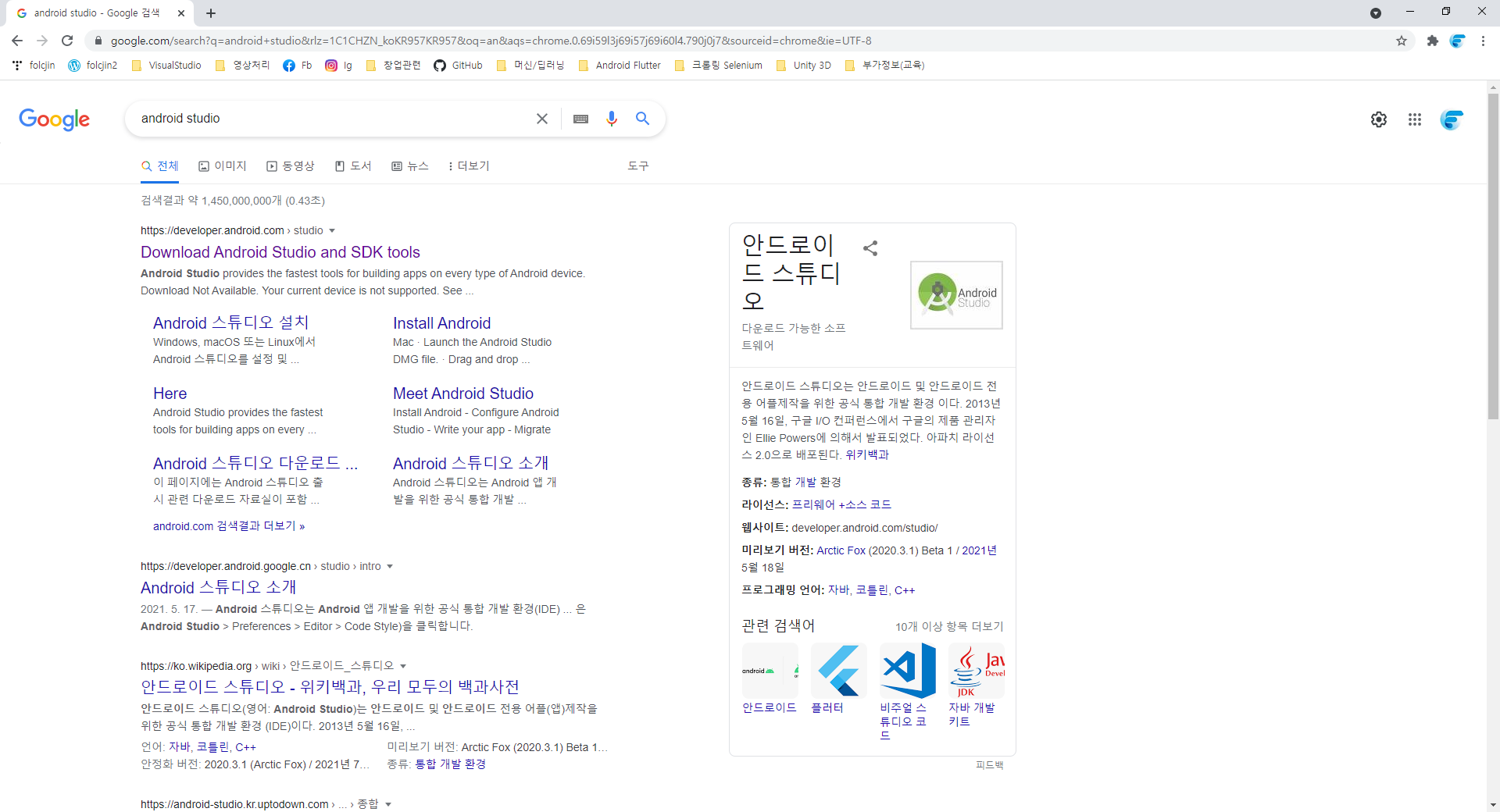Viewport: 1500px width, 812px height.
Task: Open the GitHub bookmark
Action: [459, 66]
